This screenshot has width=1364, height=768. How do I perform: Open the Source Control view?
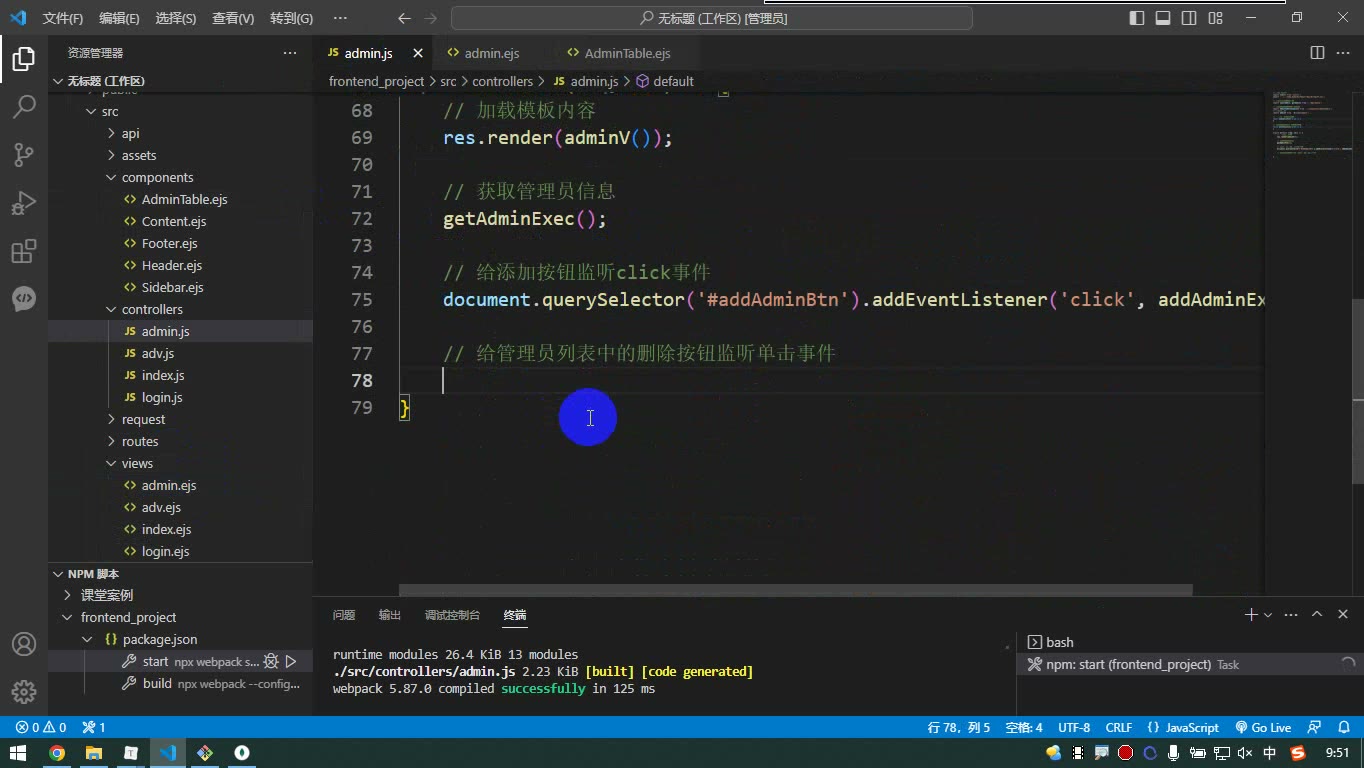coord(24,154)
